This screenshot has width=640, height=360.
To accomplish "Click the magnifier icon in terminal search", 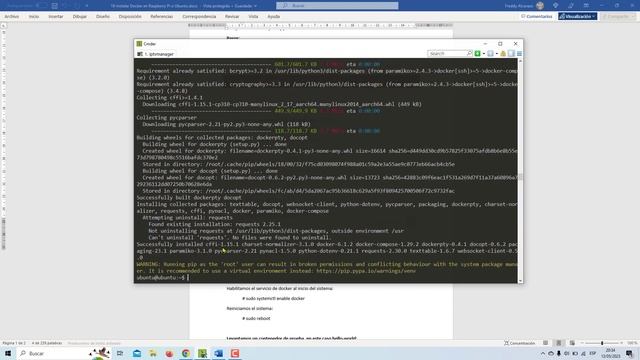I will (469, 53).
